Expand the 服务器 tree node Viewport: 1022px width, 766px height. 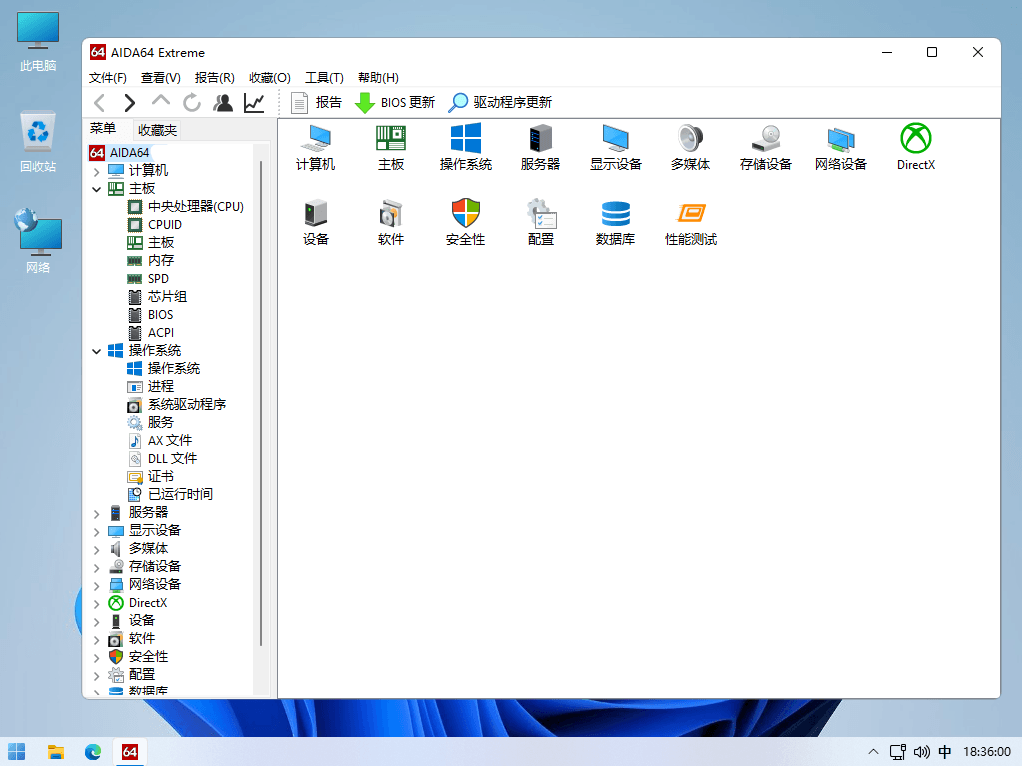coord(96,513)
